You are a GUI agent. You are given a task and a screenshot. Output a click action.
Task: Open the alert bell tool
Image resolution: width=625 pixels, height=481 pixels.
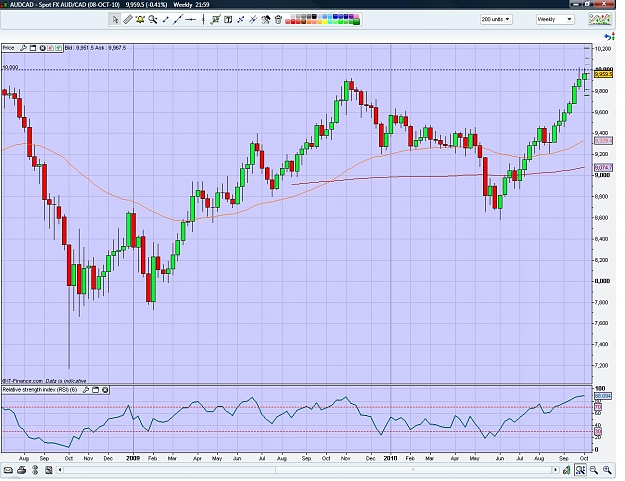tap(140, 19)
